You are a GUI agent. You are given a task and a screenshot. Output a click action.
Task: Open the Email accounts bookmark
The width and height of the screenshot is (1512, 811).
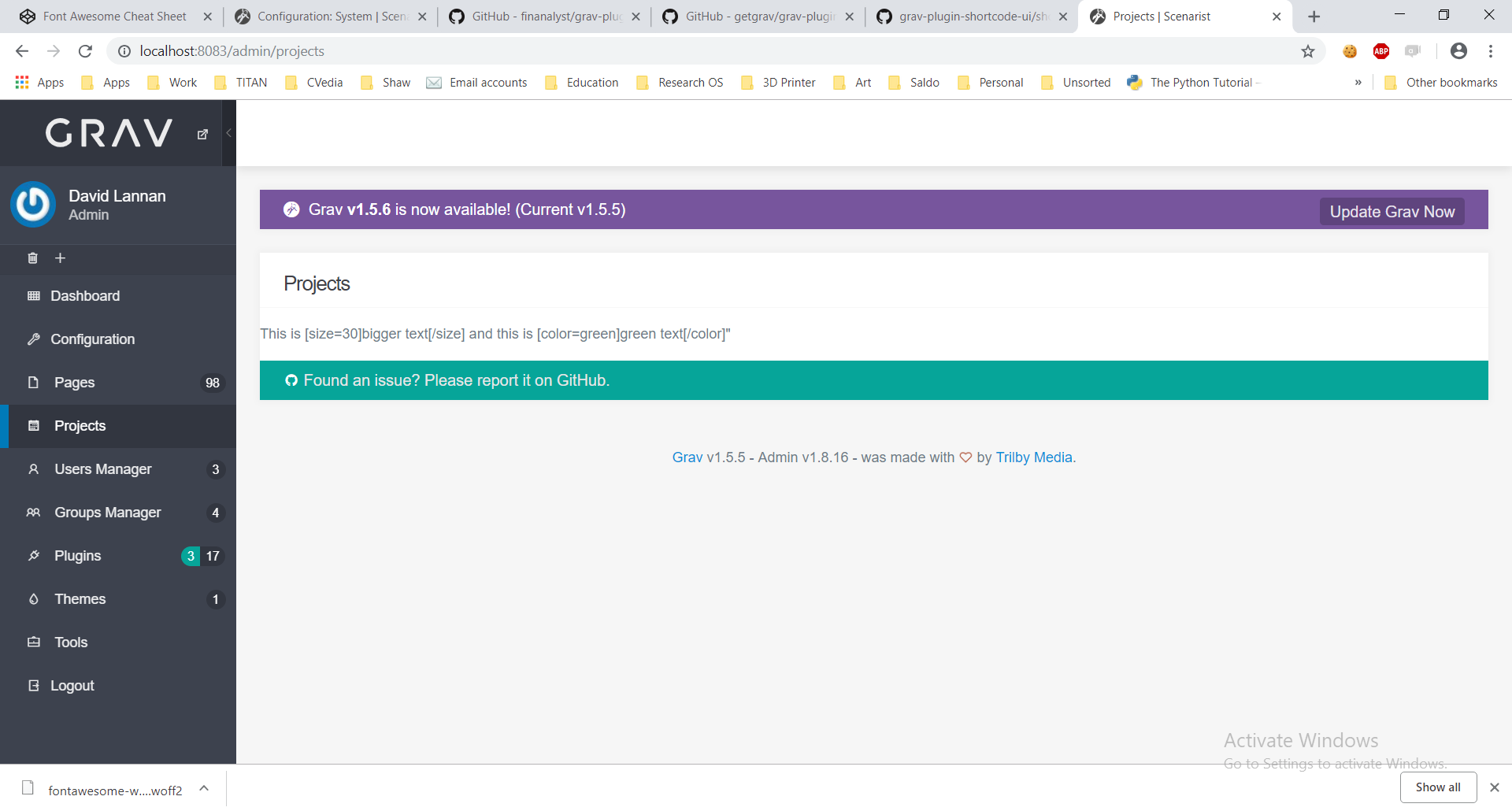[476, 83]
